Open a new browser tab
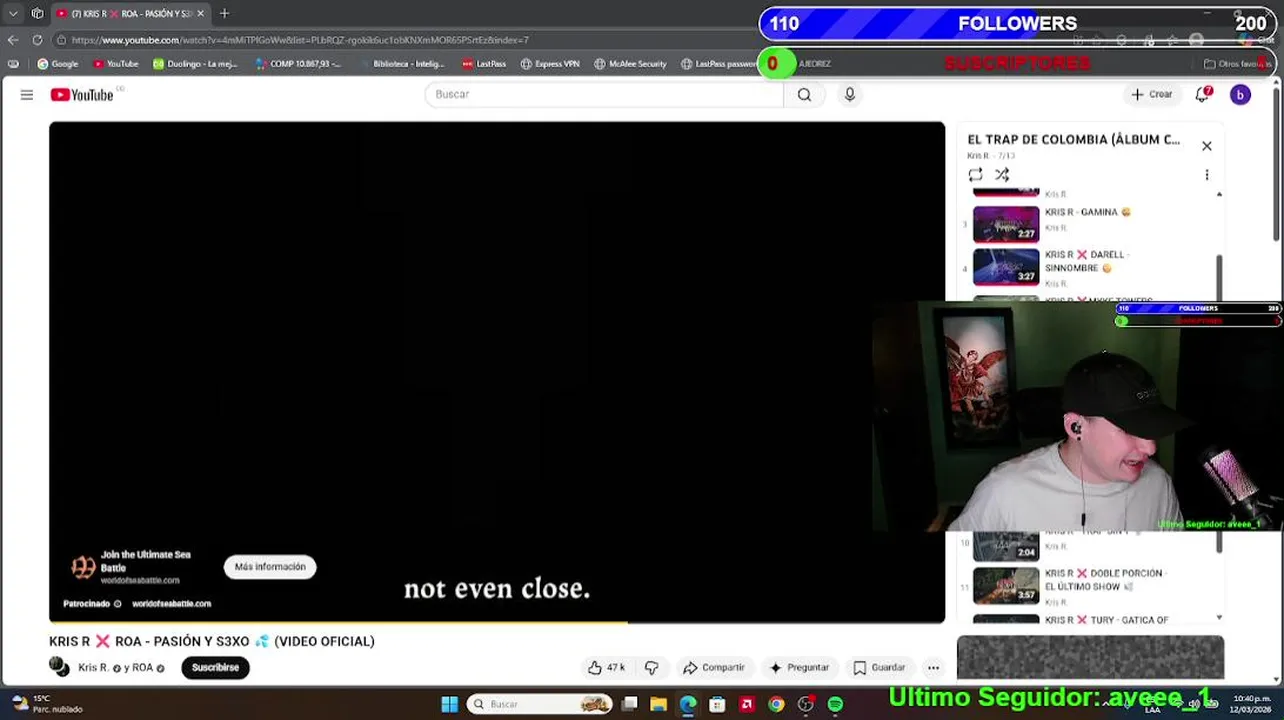1284x720 pixels. coord(224,13)
